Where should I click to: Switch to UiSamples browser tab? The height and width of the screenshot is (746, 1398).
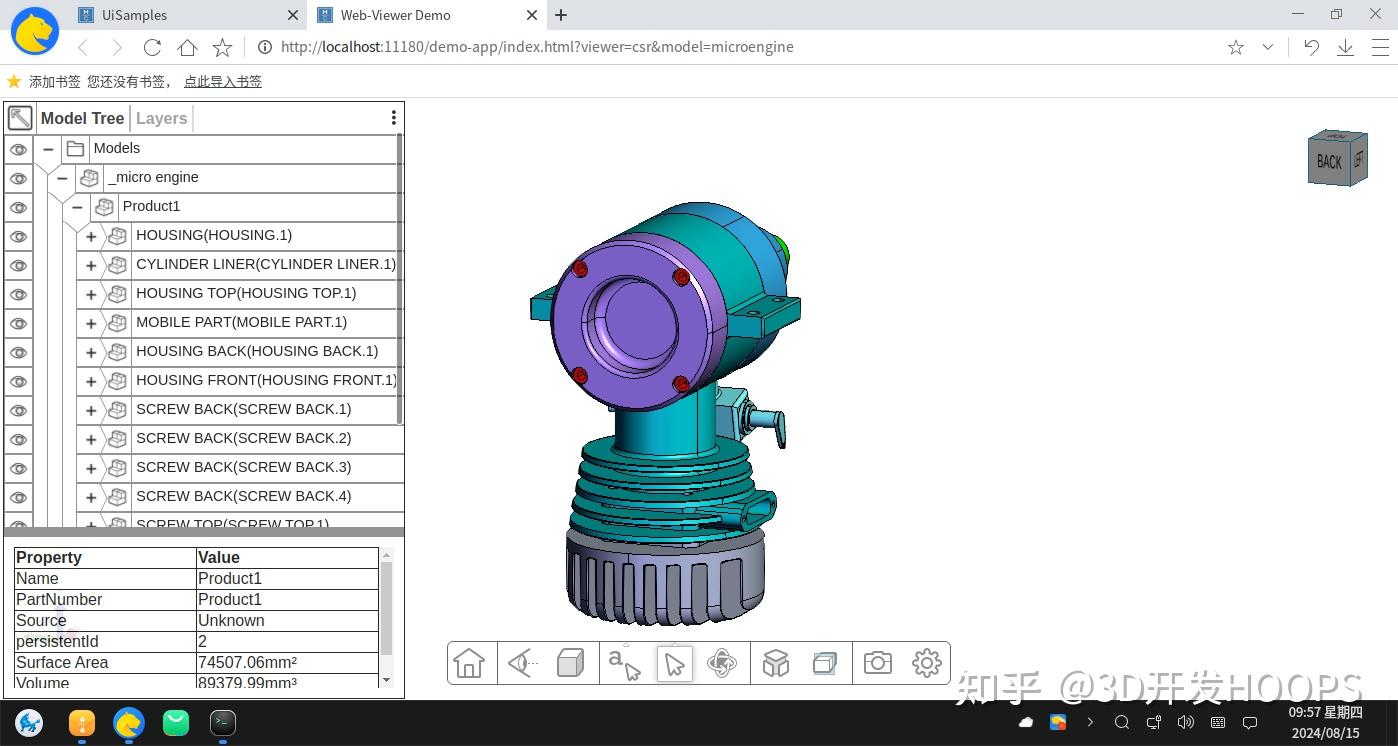click(188, 15)
